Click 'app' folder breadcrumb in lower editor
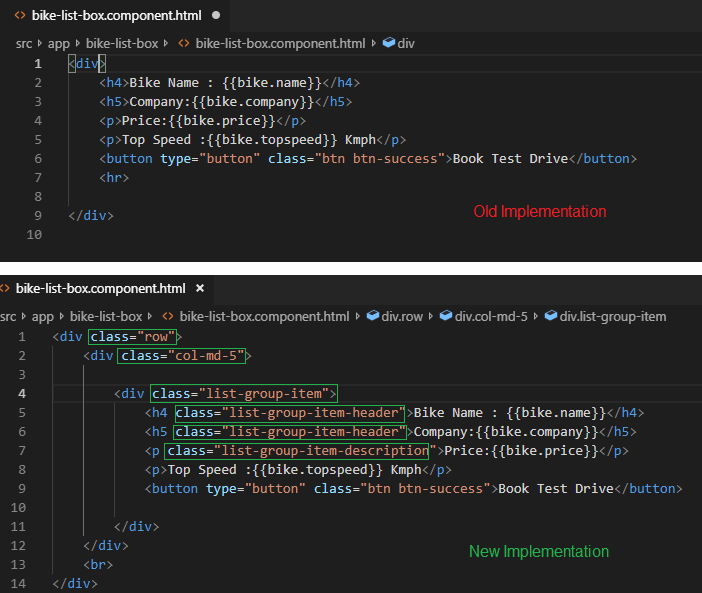This screenshot has width=702, height=593. pos(42,316)
